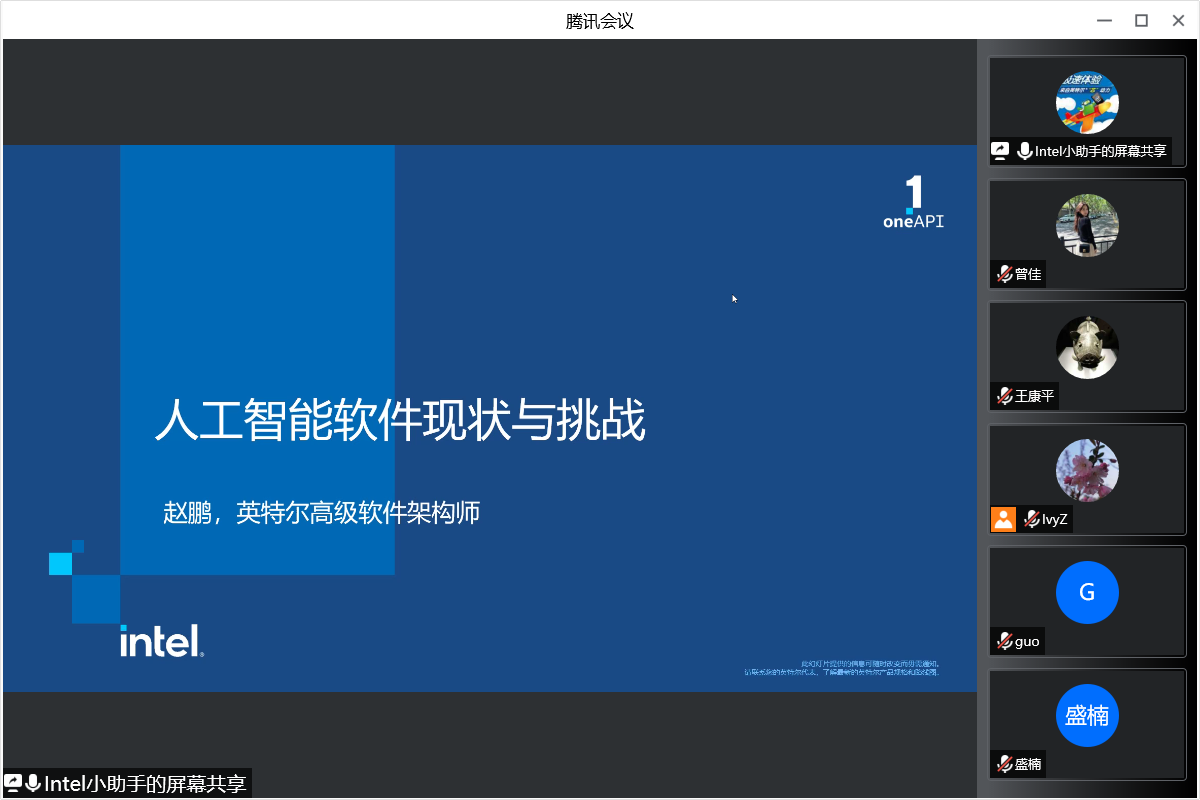Click the oneAPI logo on the slide
Viewport: 1200px width, 800px height.
tap(913, 204)
